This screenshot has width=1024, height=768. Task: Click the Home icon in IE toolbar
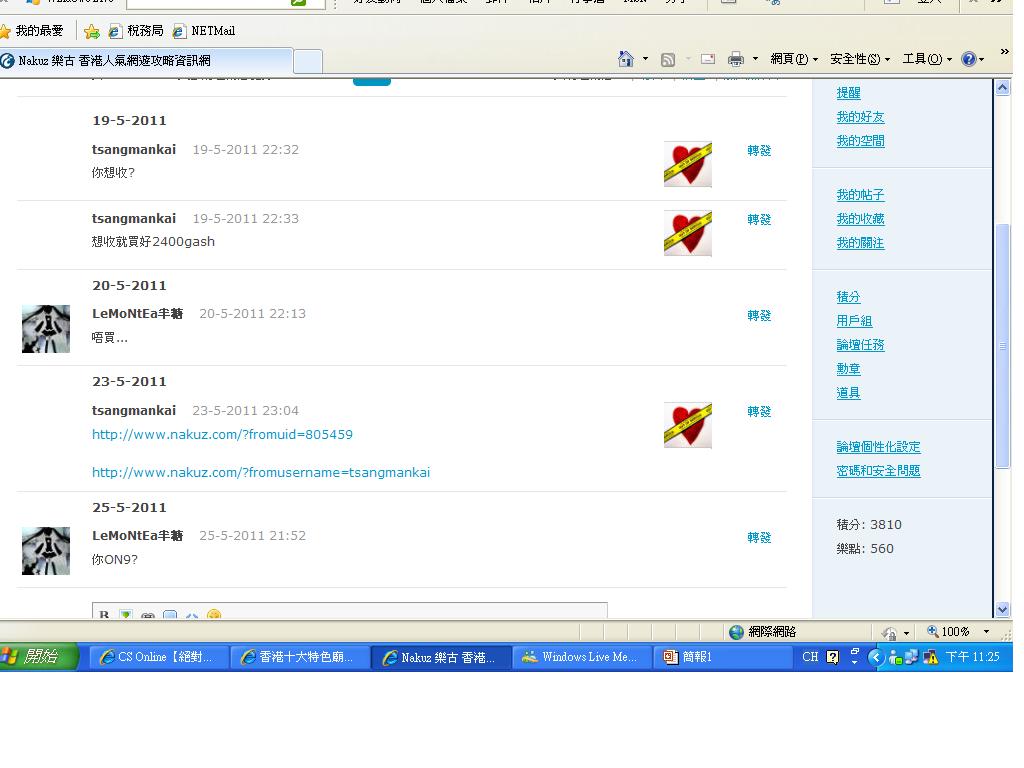click(x=626, y=59)
